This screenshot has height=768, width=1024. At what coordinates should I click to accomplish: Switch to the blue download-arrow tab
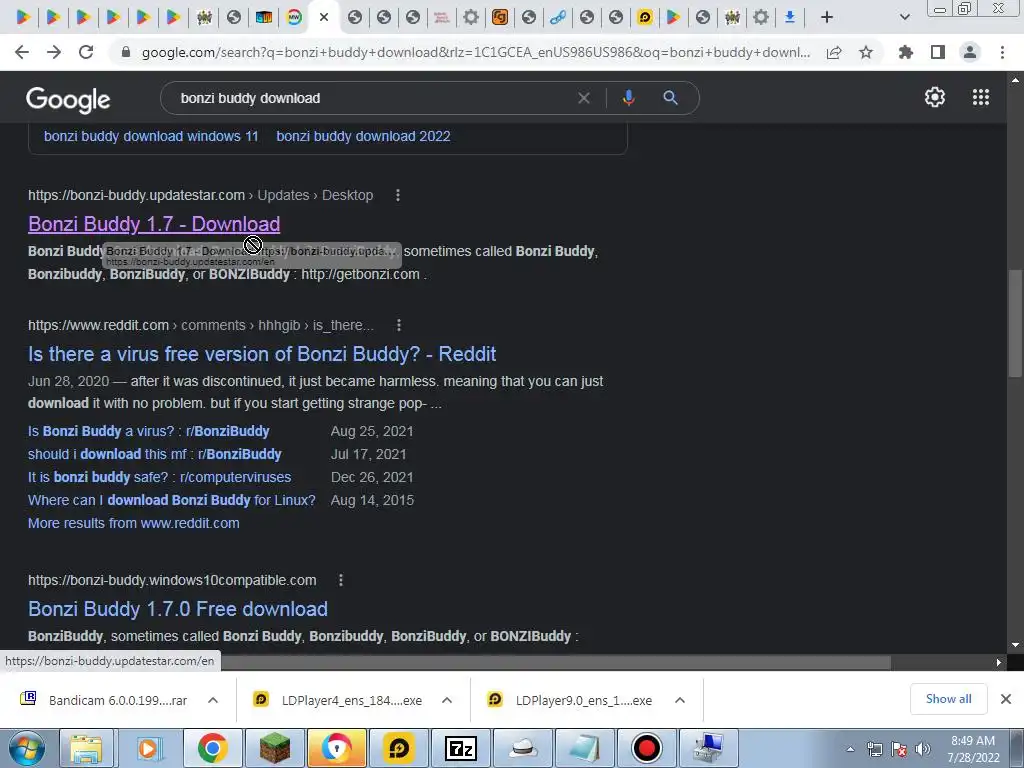click(790, 17)
